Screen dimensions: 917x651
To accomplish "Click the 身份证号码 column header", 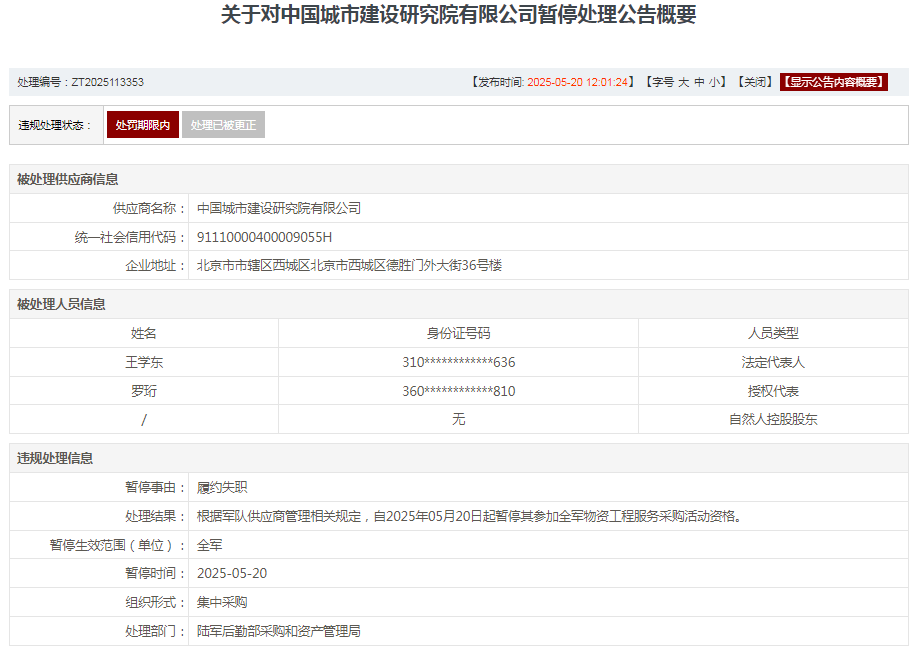I will coord(458,333).
